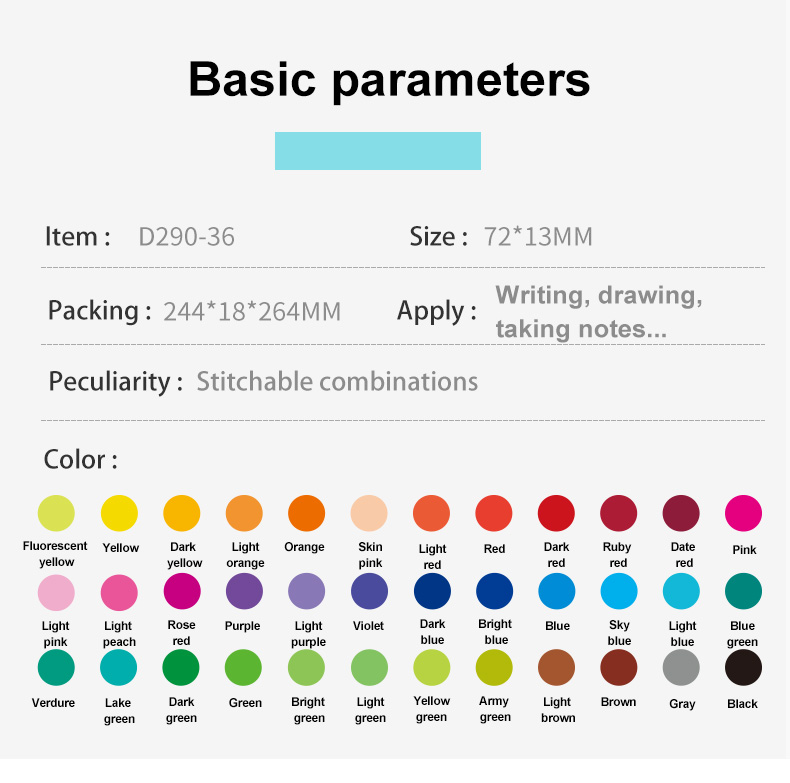Select the Army green color swatch
The height and width of the screenshot is (783, 790).
pos(494,668)
